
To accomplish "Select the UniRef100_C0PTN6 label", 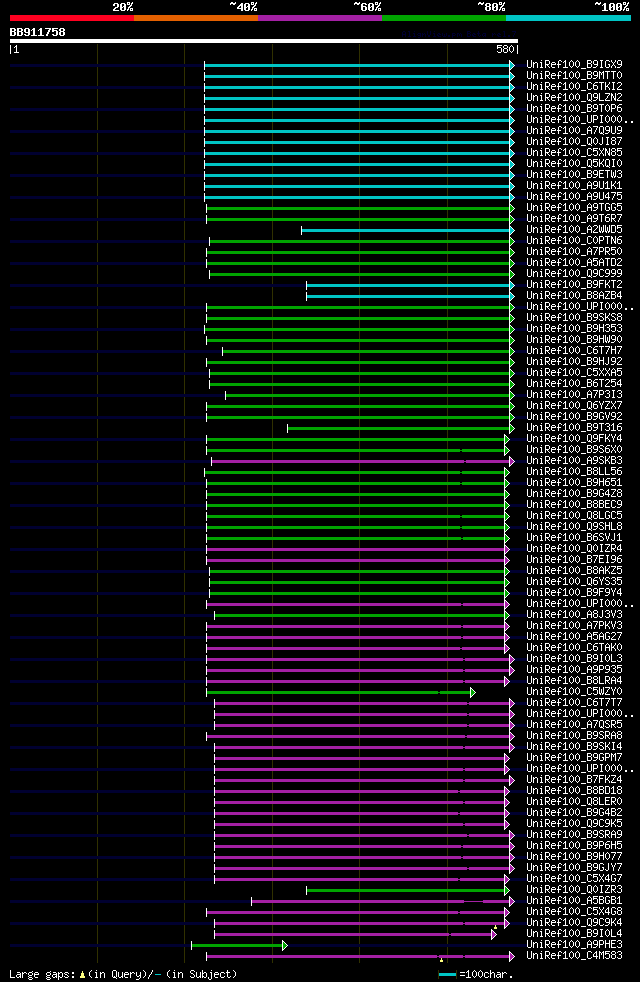I will click(x=574, y=241).
